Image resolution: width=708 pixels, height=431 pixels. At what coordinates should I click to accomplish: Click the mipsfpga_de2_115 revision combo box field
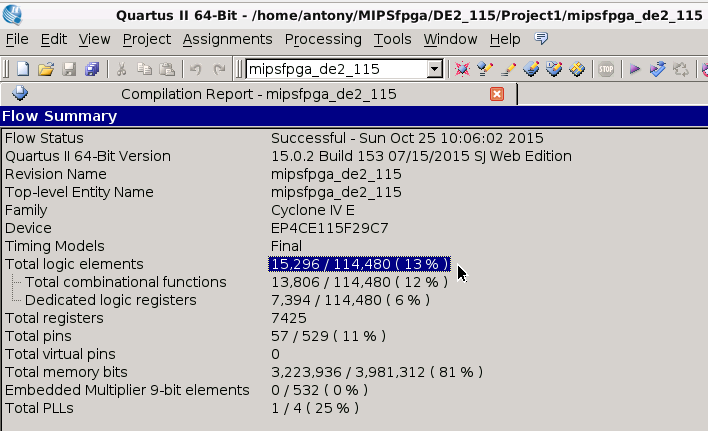pos(337,69)
